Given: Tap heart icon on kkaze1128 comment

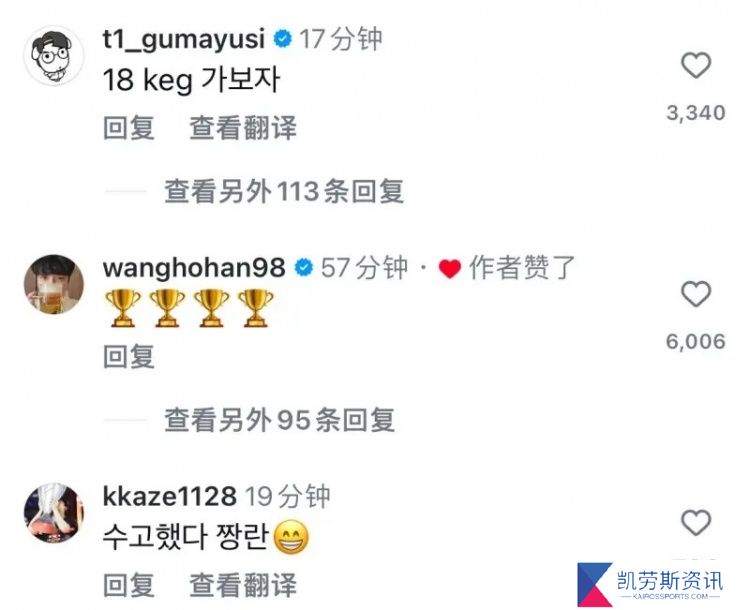Looking at the screenshot, I should click(x=695, y=522).
